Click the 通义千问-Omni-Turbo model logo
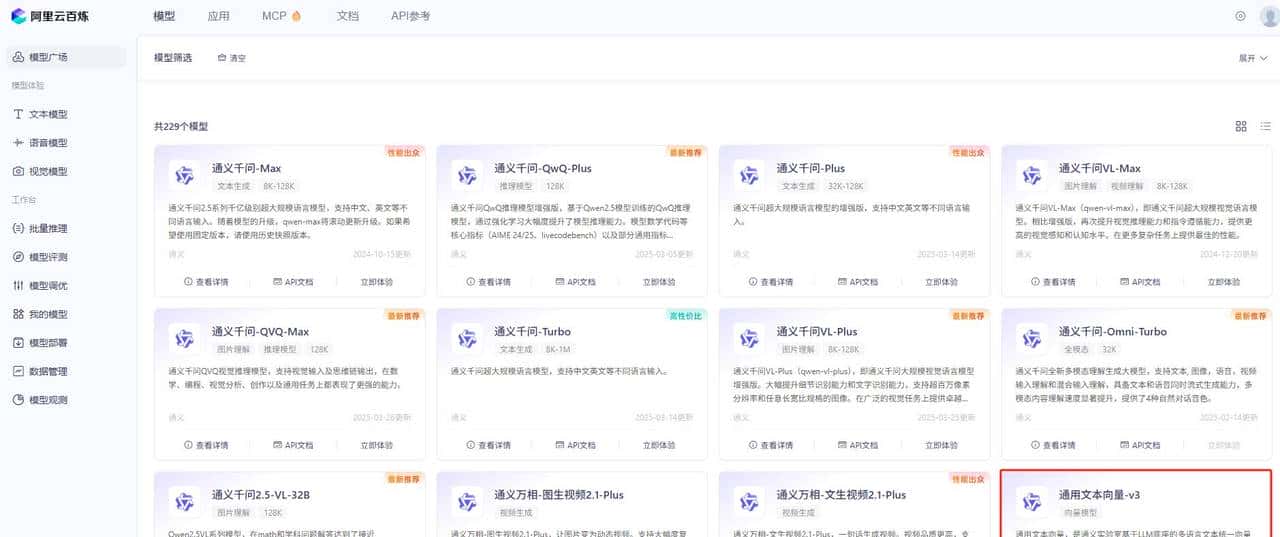 [1031, 338]
